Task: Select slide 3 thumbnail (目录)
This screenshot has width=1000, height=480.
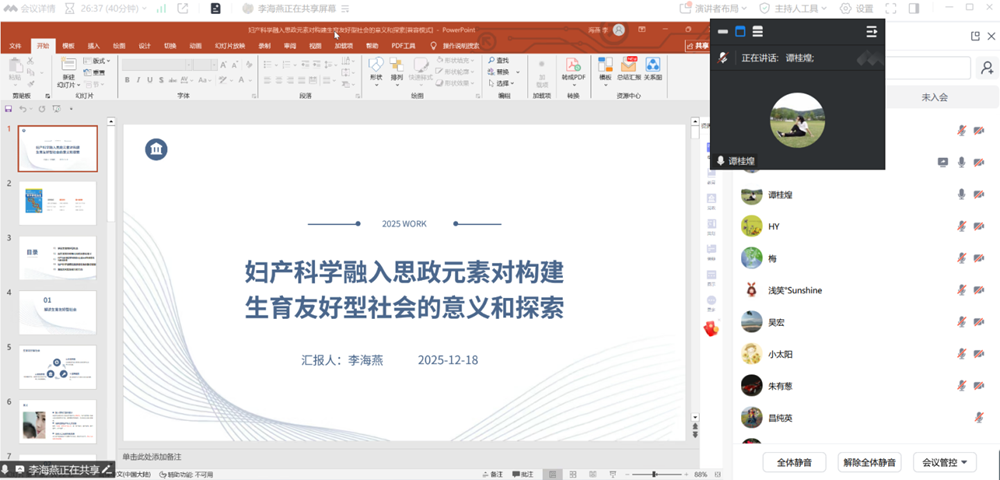Action: click(x=57, y=258)
